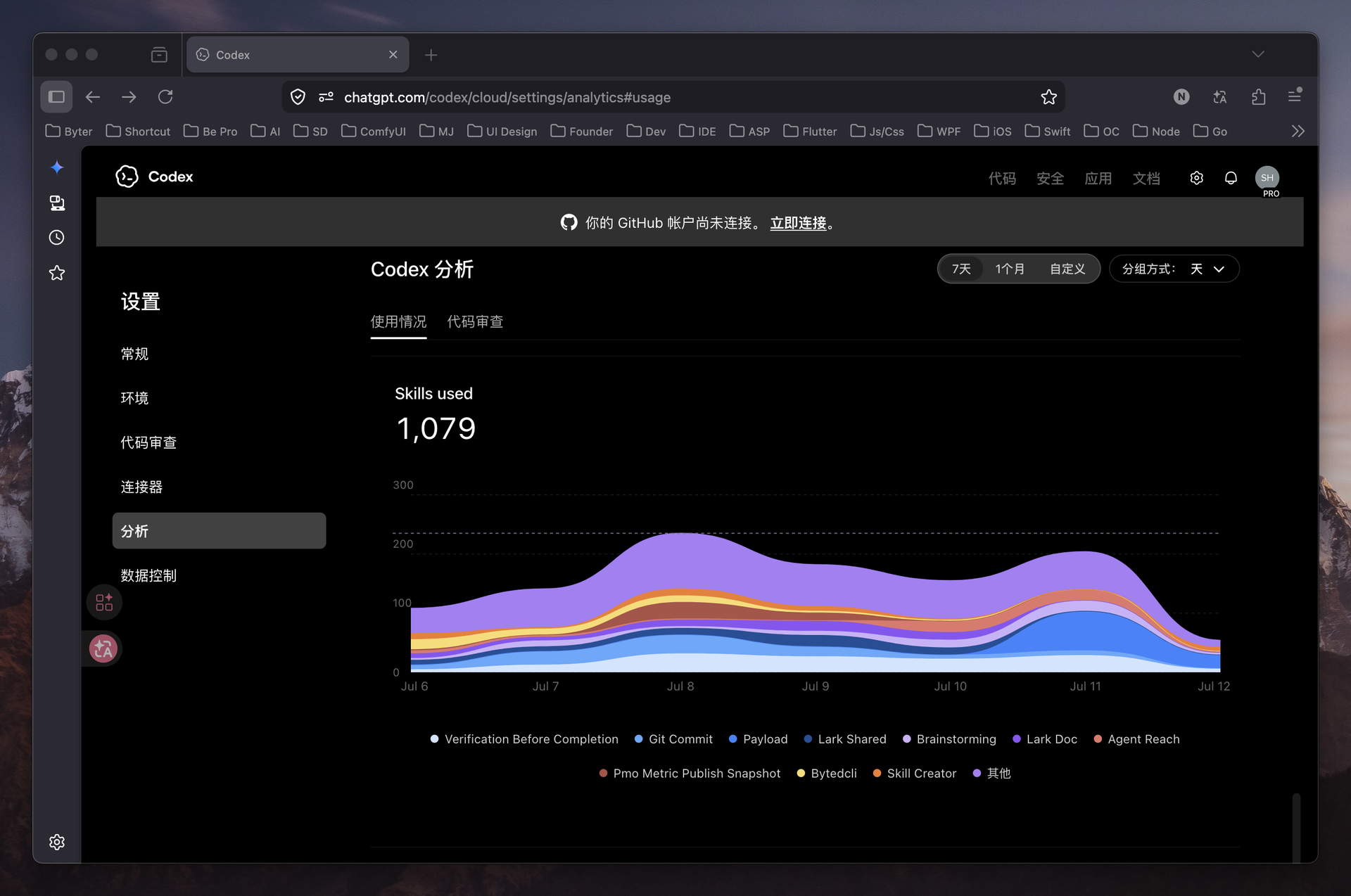Open the browser application menu
1351x896 pixels.
tap(1295, 96)
